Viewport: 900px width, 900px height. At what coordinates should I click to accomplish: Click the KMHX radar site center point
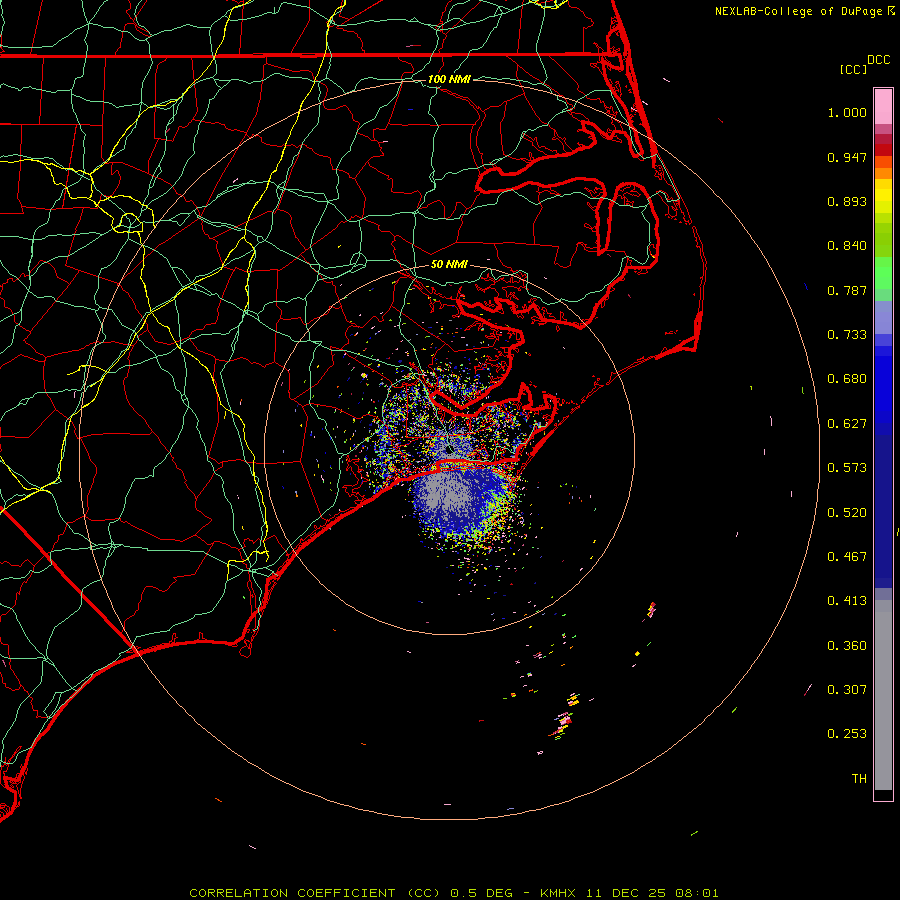coord(449,449)
